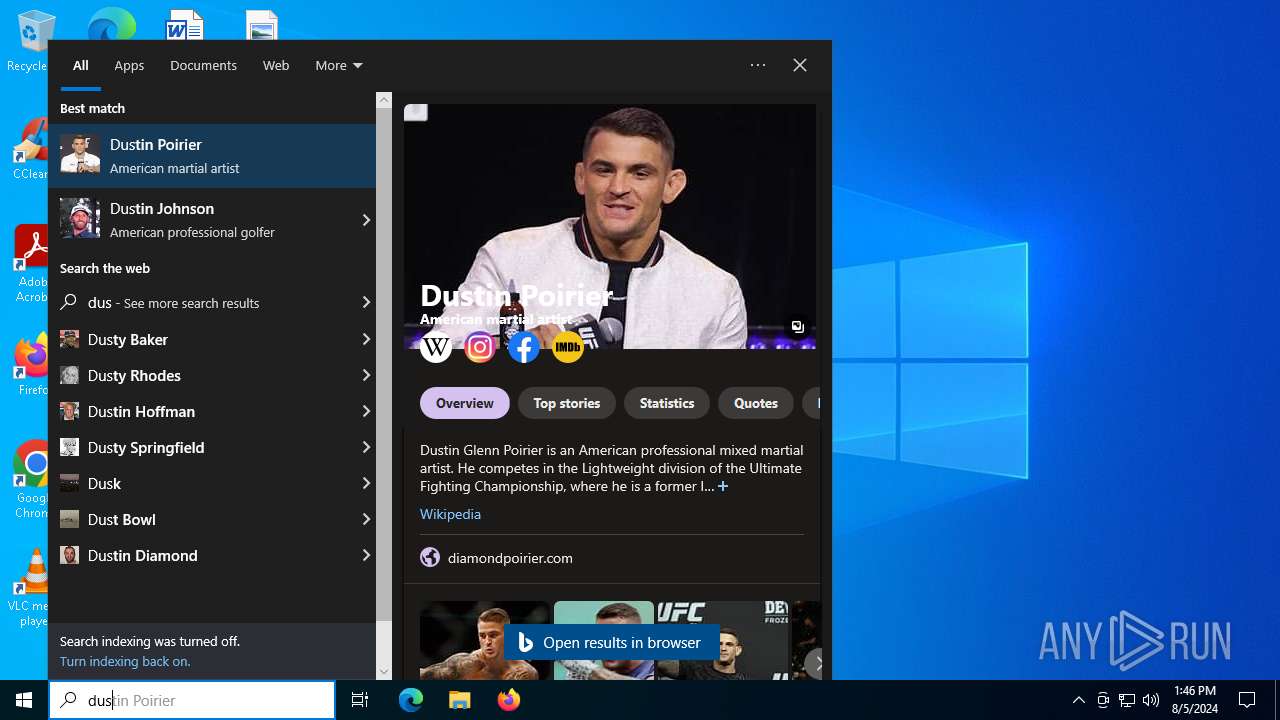The image size is (1280, 720).
Task: Expand the Dustin Hoffman suggestion arrow
Action: [x=366, y=411]
